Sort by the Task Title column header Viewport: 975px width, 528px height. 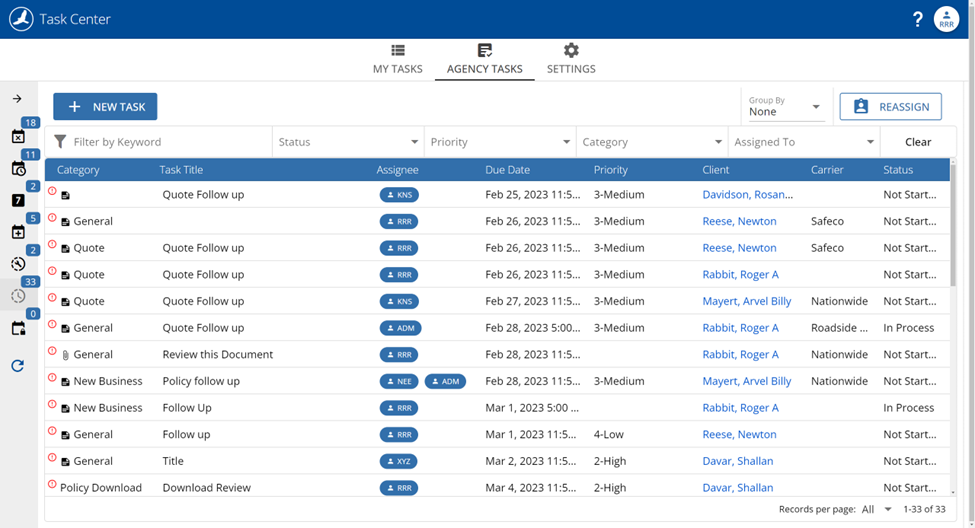pos(181,170)
